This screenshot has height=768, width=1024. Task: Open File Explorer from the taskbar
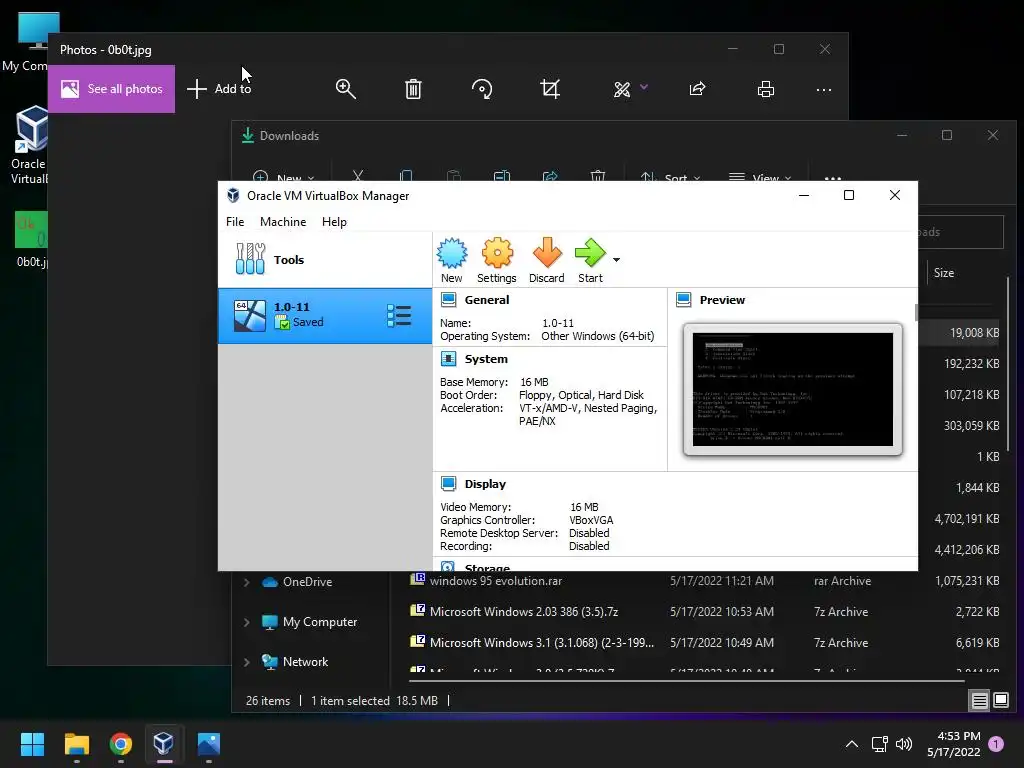[x=76, y=744]
